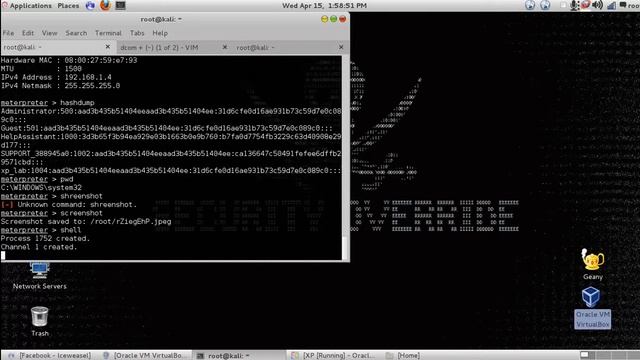Screen dimensions: 640x360
Task: Open the volume control speaker icon
Action: click(597, 5)
